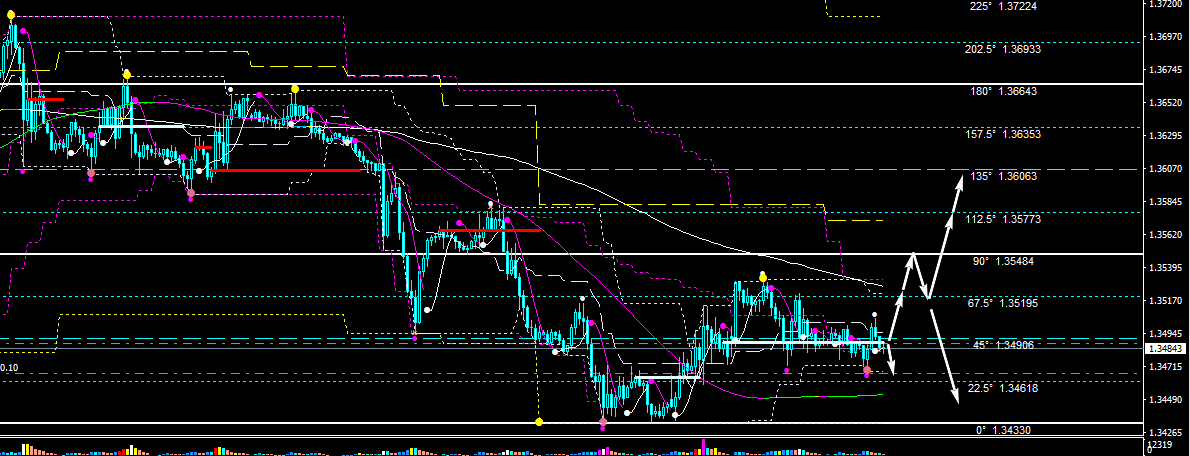Screen dimensions: 1190x456
Task: Select the 180° 1.36643 level label
Action: (1003, 91)
